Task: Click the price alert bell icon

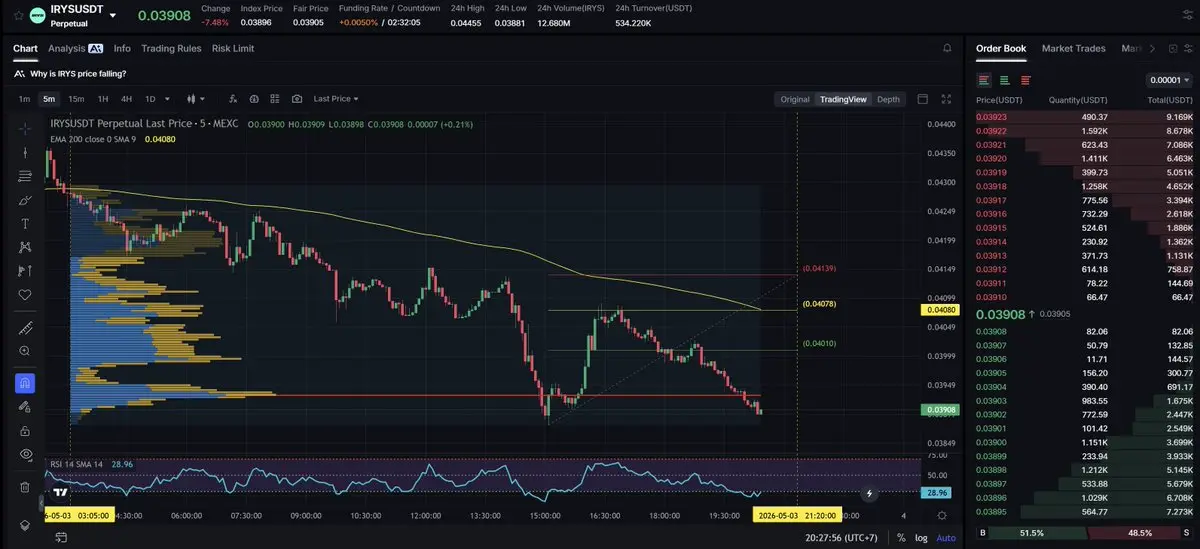Action: click(947, 48)
